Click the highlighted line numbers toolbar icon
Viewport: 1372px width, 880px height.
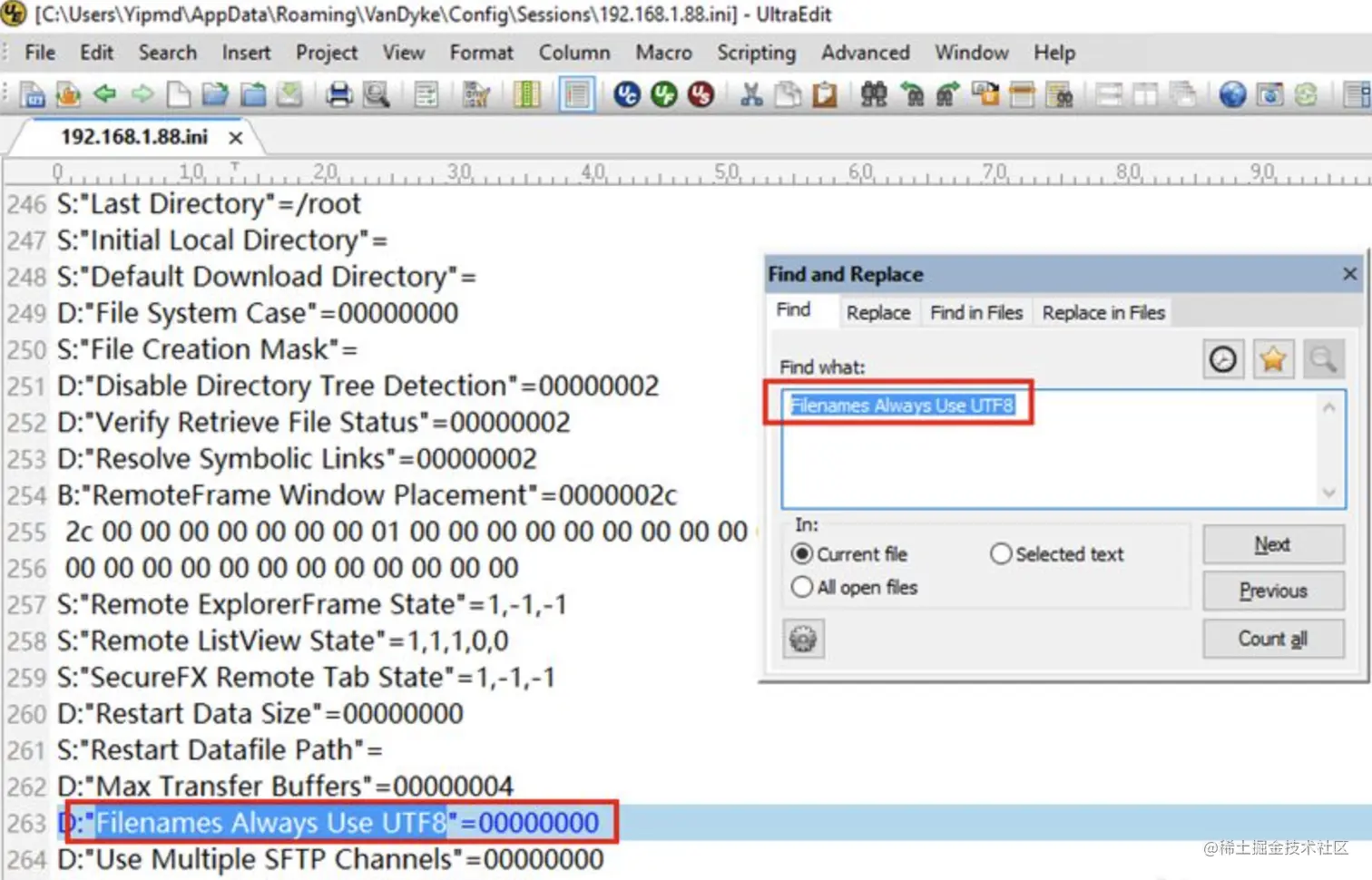coord(576,94)
